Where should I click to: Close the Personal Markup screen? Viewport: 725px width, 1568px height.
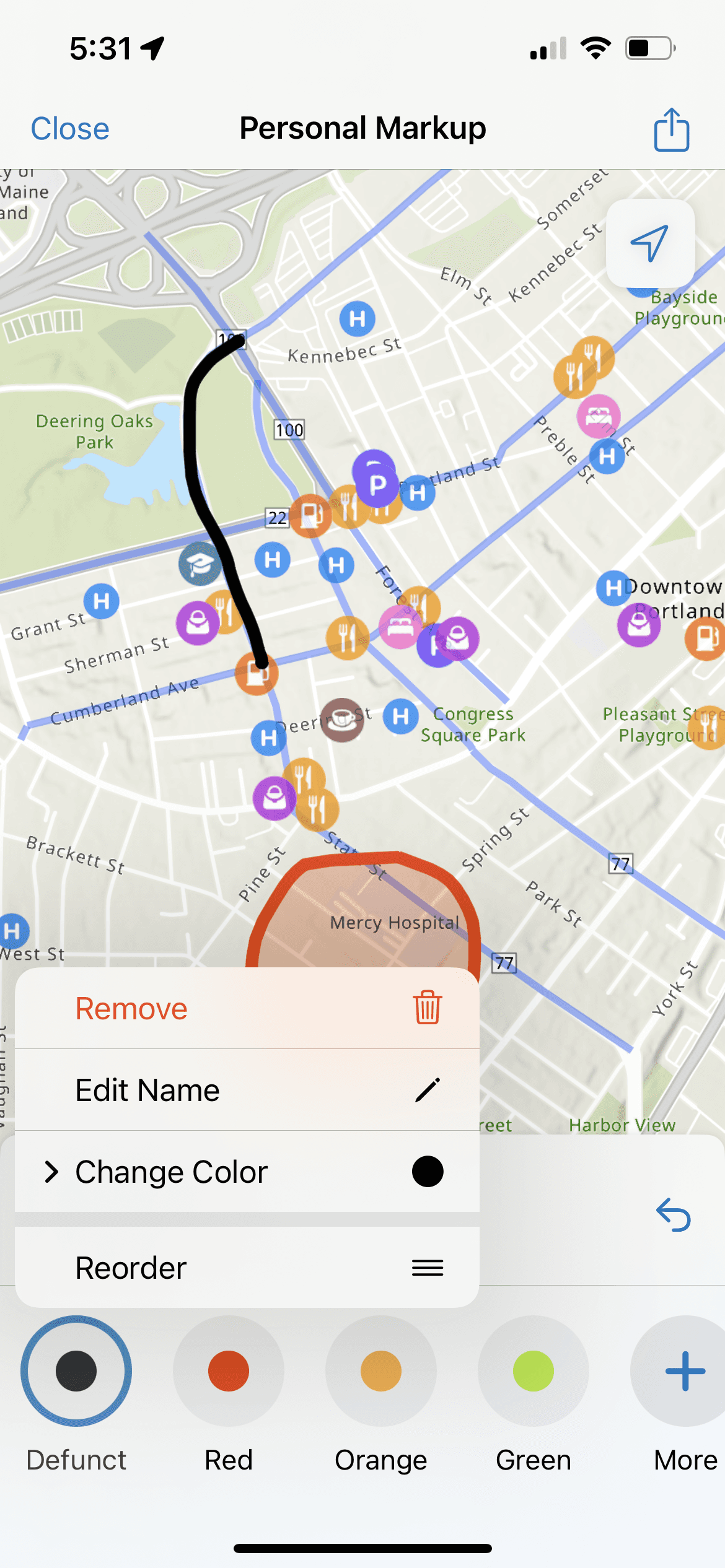(x=70, y=129)
